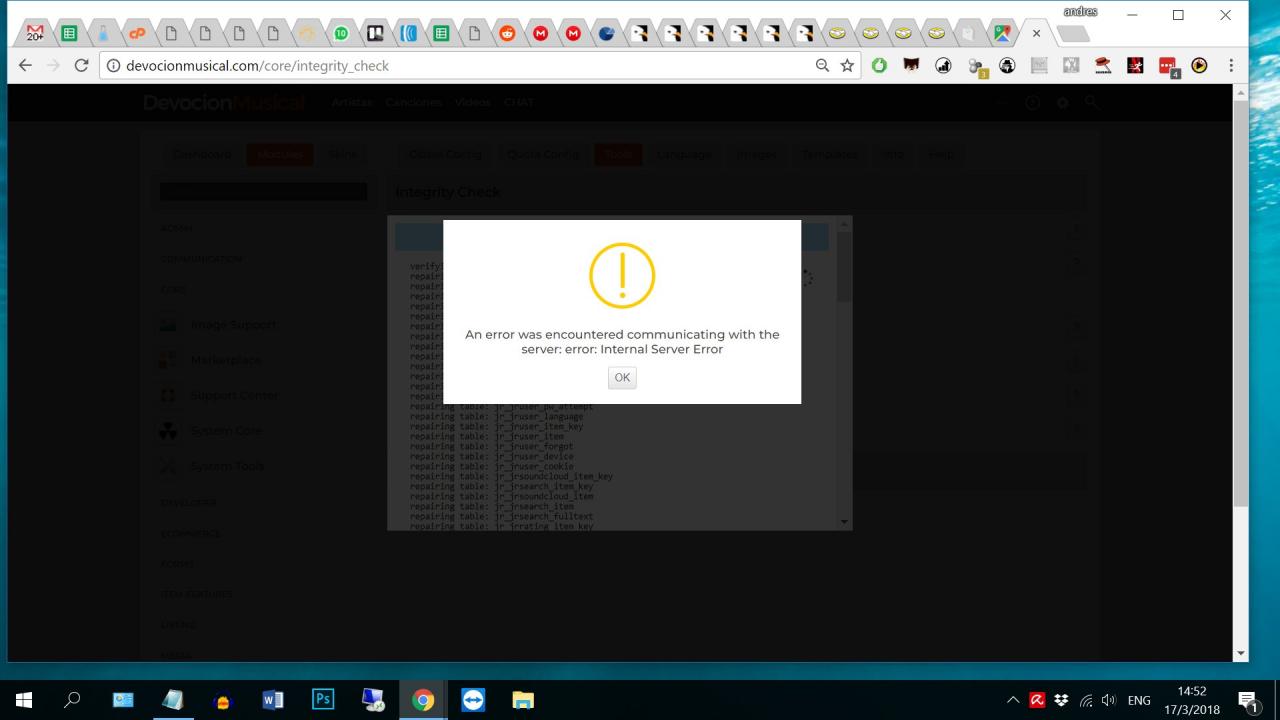This screenshot has width=1280, height=720.
Task: Open Photoshop from the taskbar
Action: point(323,699)
